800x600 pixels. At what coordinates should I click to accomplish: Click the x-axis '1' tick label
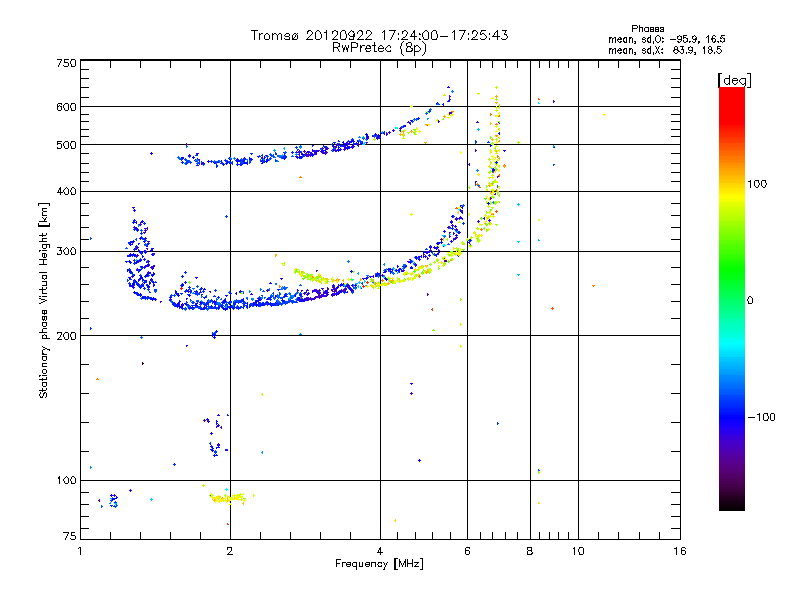tap(80, 551)
